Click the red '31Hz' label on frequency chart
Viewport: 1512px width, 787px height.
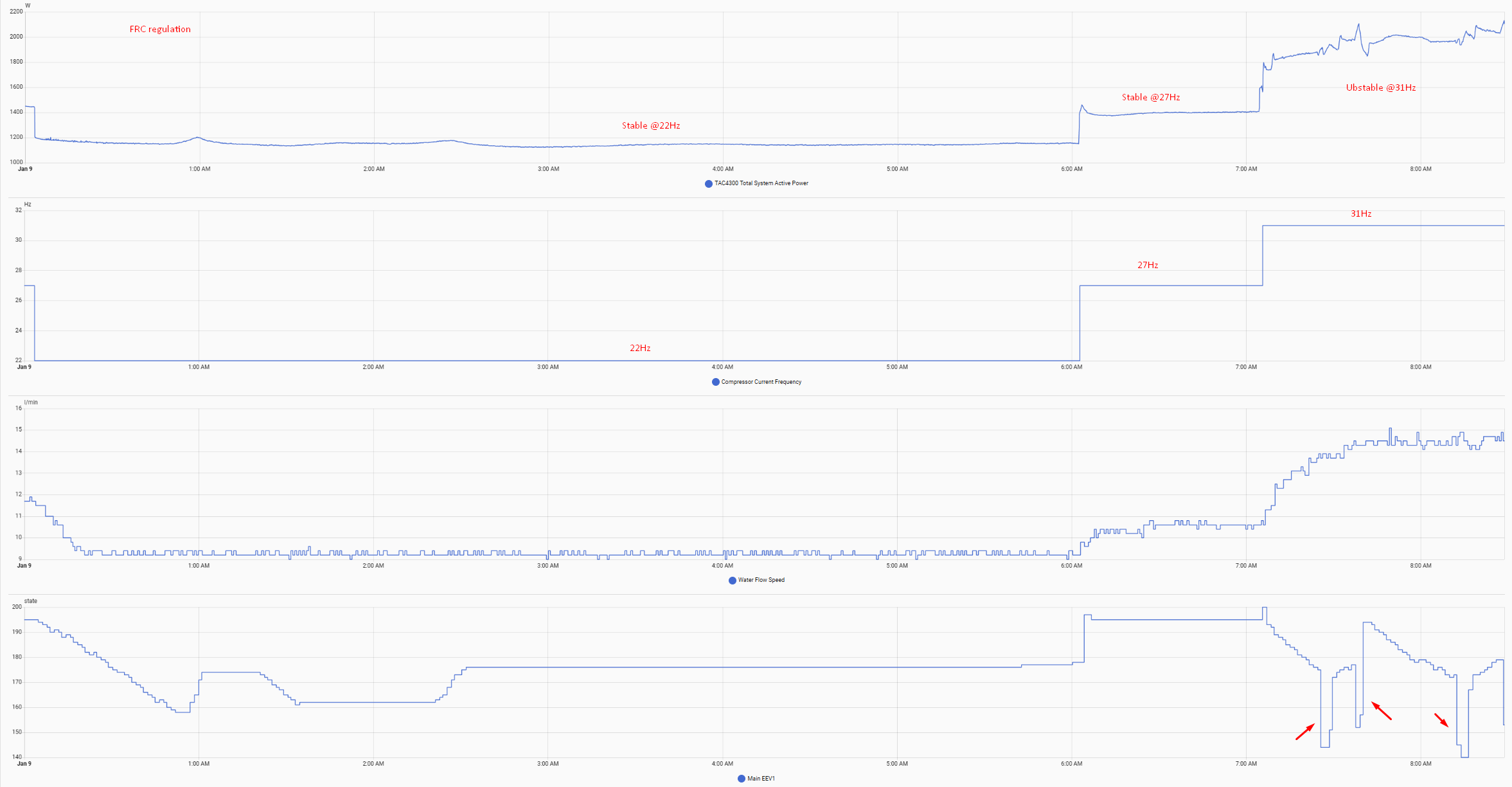(1360, 214)
